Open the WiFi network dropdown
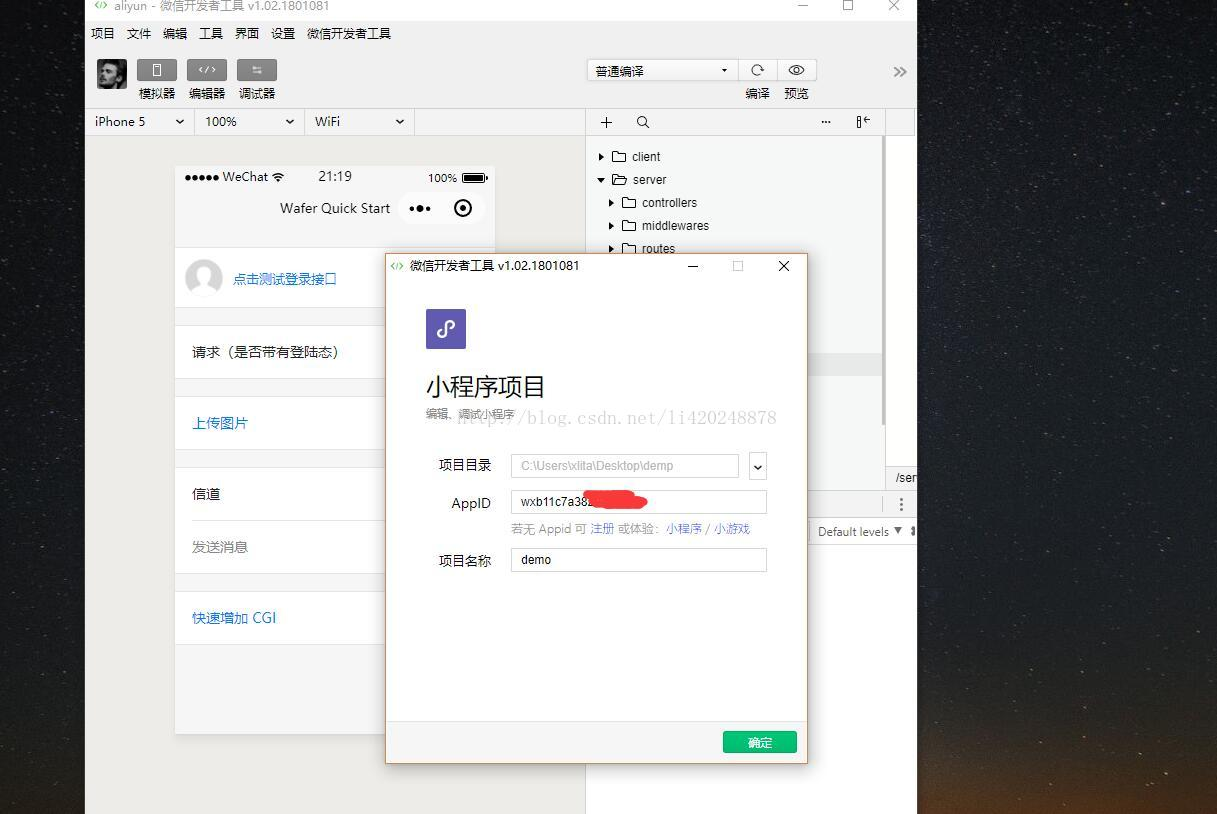Screen dimensions: 1217x814 point(359,122)
